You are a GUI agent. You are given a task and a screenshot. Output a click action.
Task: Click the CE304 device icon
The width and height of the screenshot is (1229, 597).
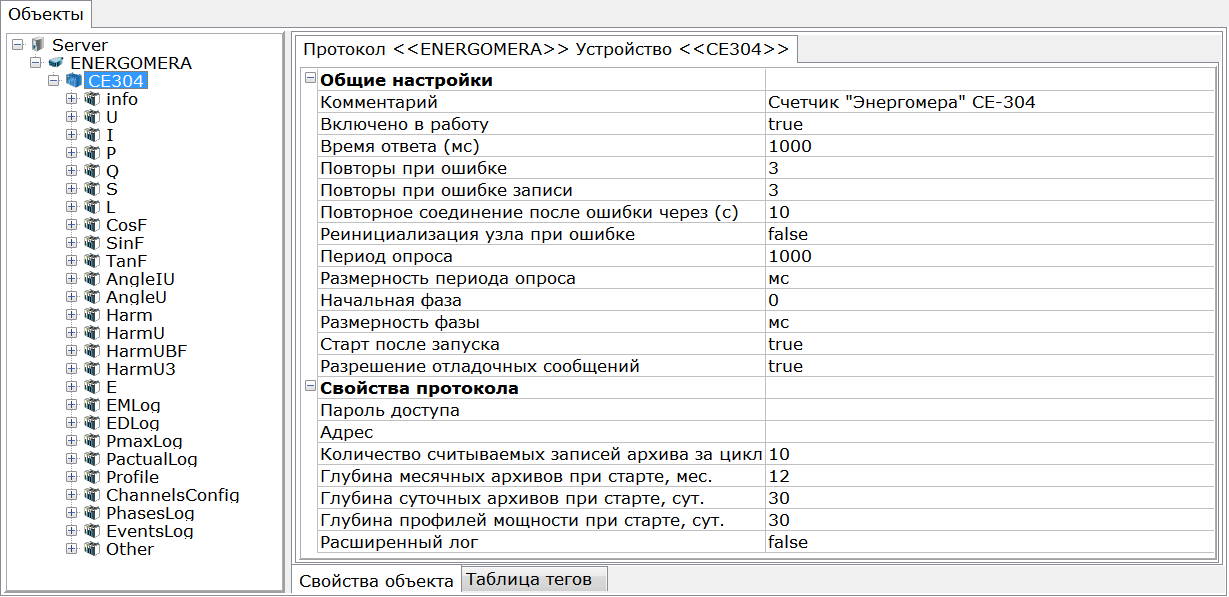[x=74, y=81]
